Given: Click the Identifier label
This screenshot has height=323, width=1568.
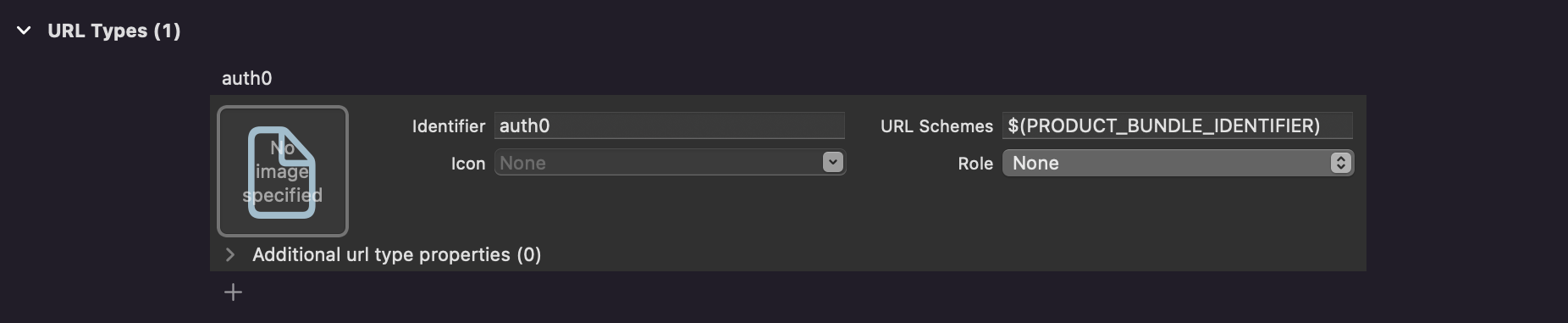Looking at the screenshot, I should tap(448, 126).
